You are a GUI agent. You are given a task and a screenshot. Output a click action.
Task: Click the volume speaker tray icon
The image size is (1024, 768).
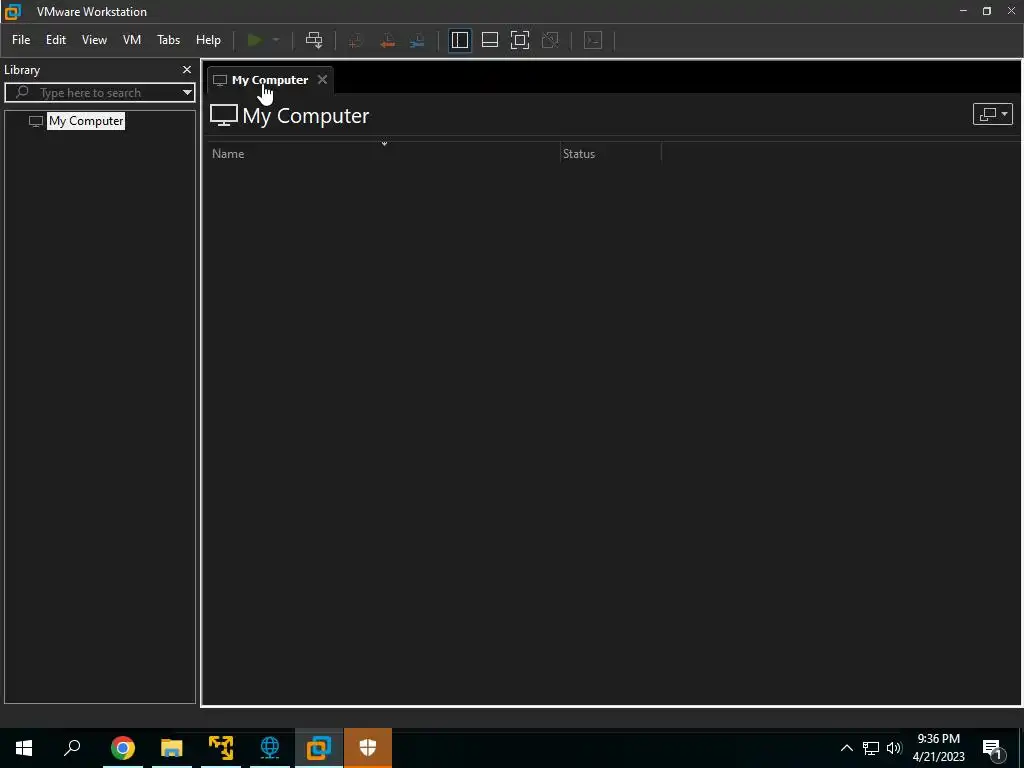click(x=894, y=748)
